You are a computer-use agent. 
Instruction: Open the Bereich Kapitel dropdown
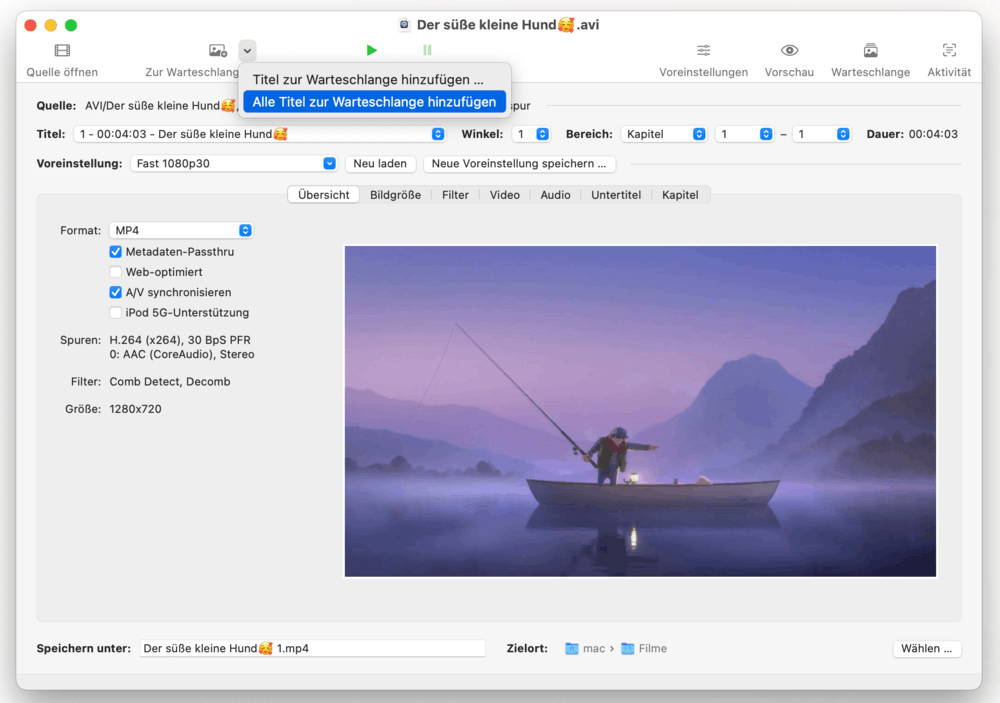point(663,134)
